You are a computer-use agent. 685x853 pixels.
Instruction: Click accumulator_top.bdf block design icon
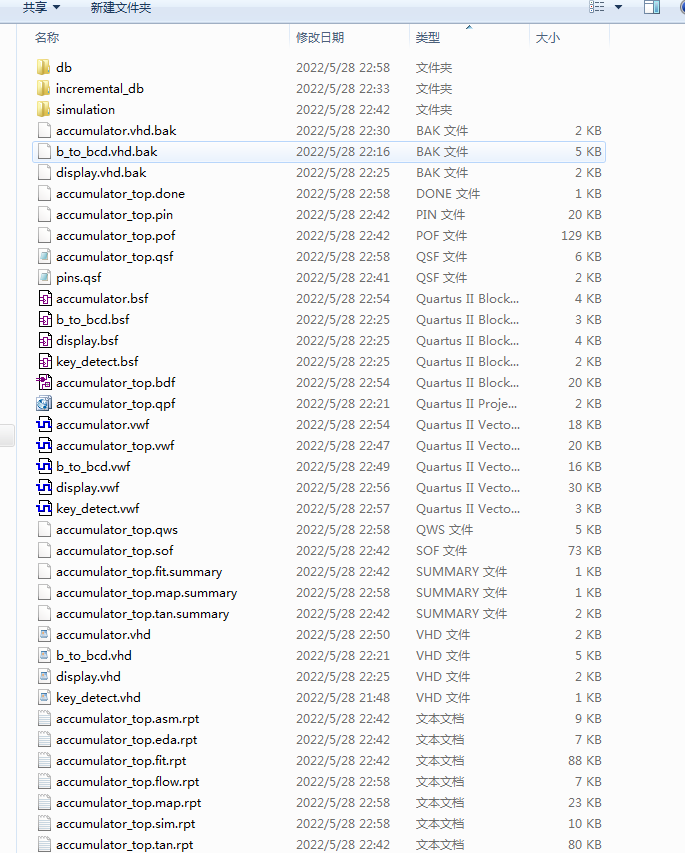tap(44, 382)
